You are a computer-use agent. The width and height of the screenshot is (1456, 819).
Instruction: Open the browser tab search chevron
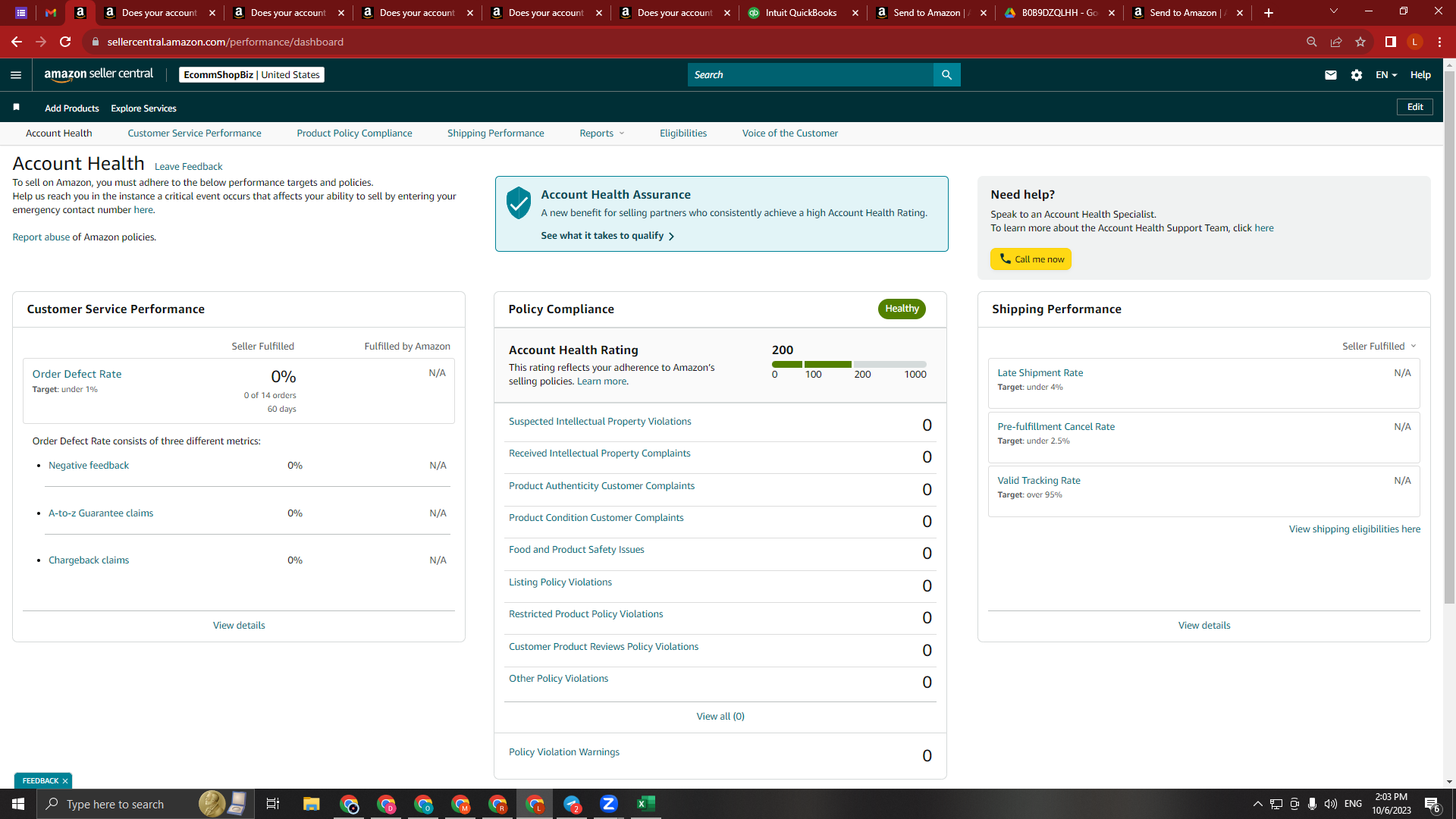pos(1334,11)
